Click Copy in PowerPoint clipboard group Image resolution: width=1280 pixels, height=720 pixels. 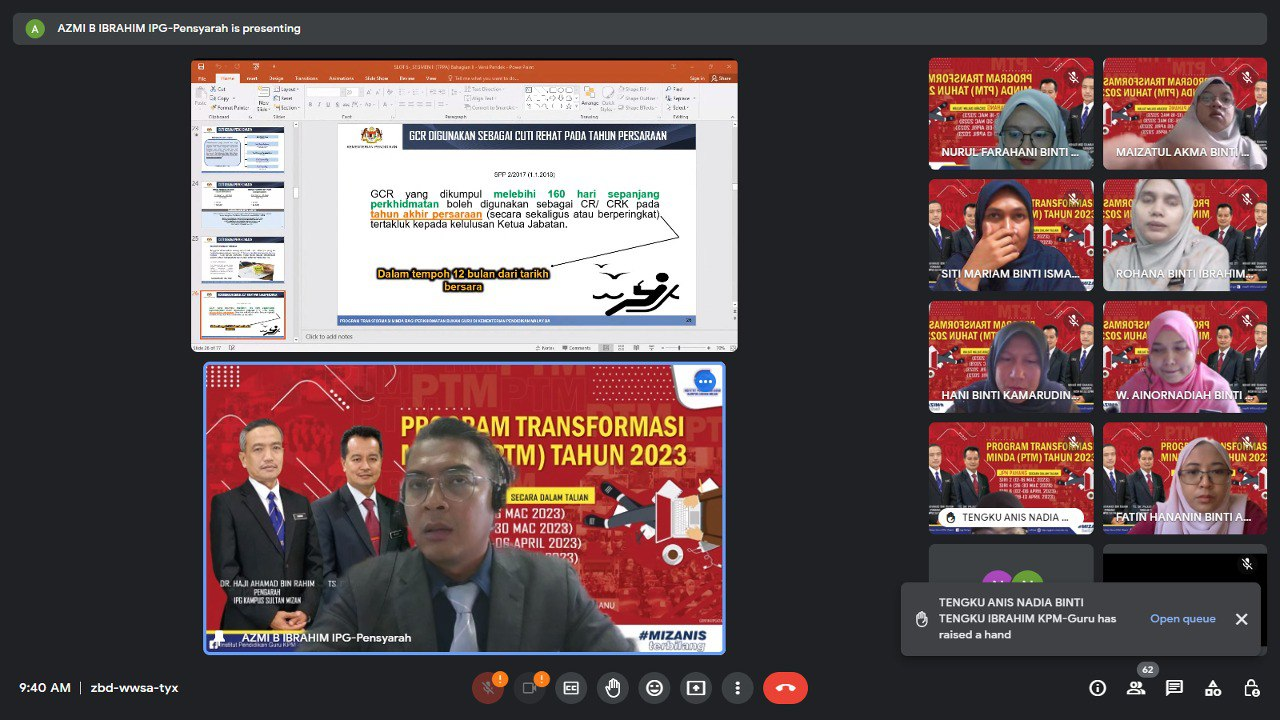coord(220,98)
